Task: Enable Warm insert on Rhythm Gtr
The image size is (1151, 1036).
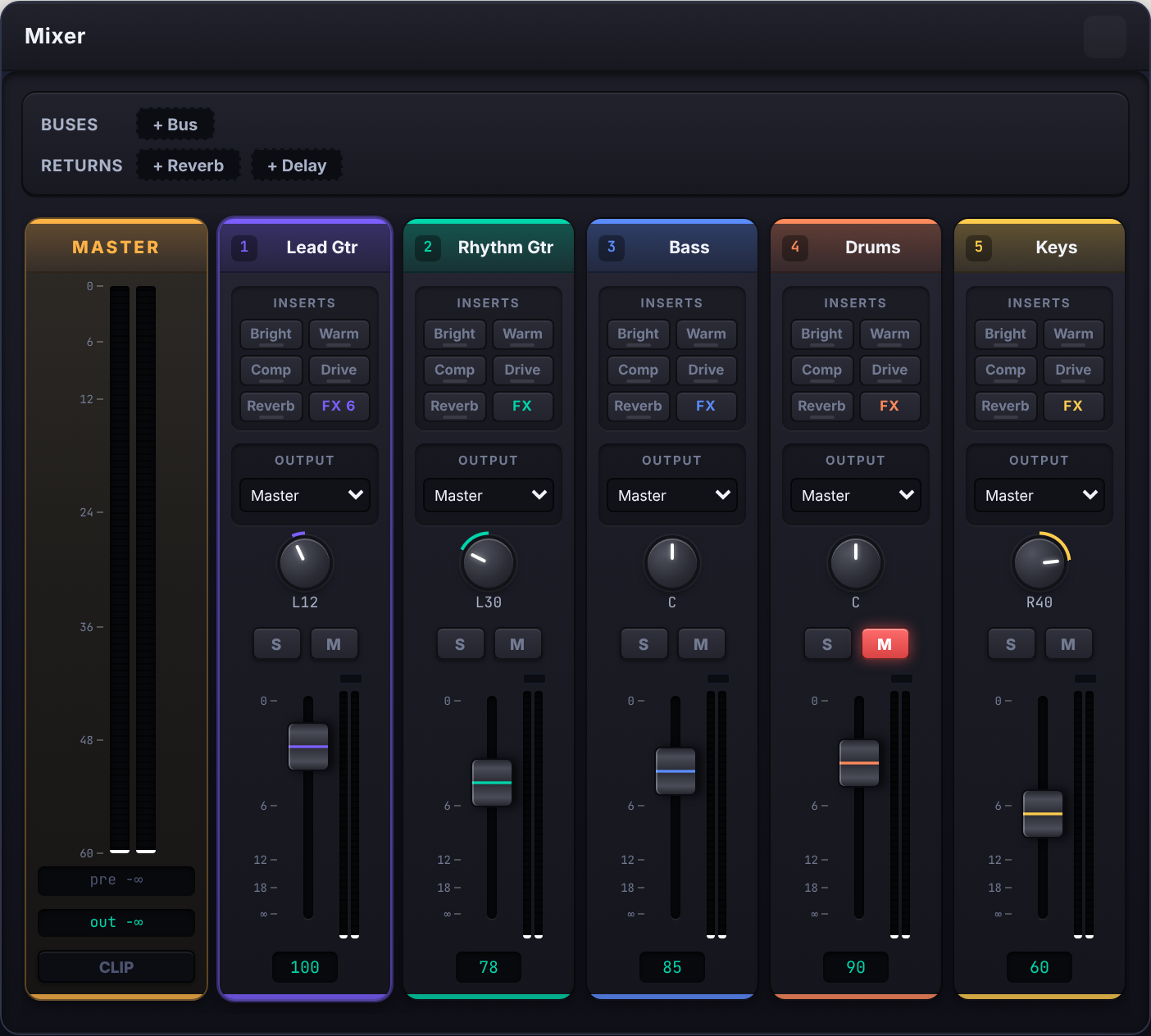Action: click(523, 334)
